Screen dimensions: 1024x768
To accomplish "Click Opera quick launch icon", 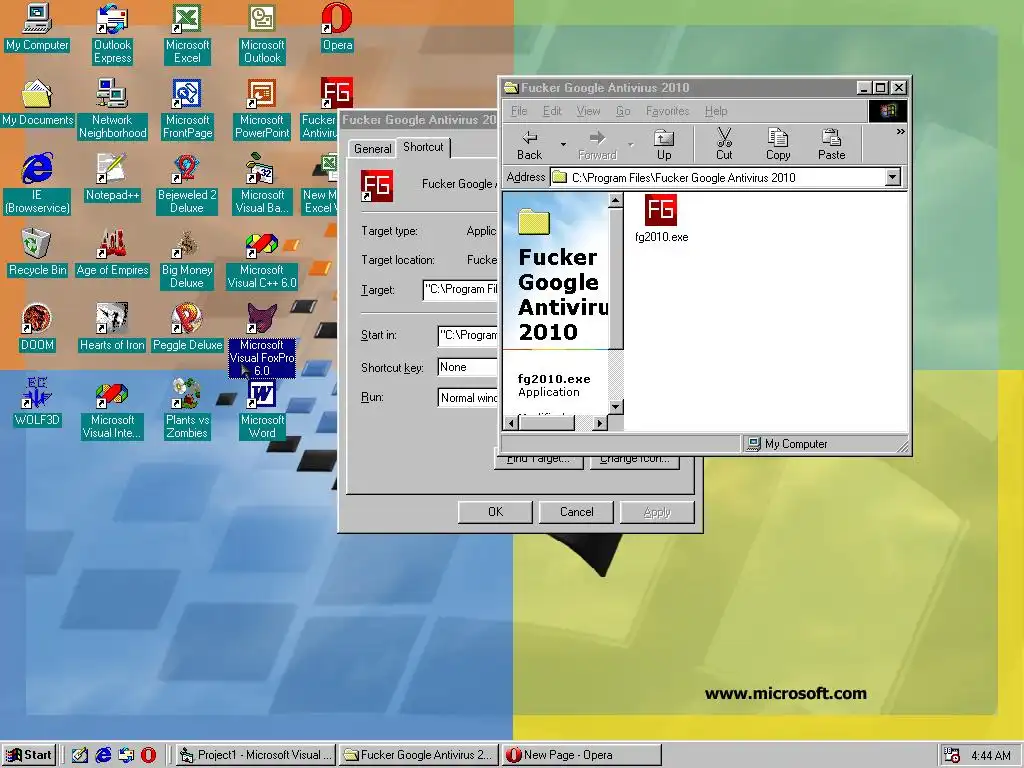I will coord(149,755).
